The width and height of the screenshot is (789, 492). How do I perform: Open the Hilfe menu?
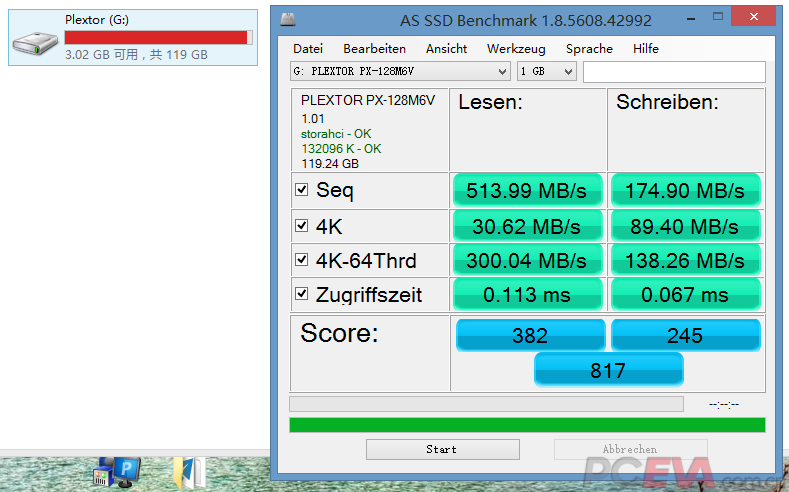[x=646, y=49]
